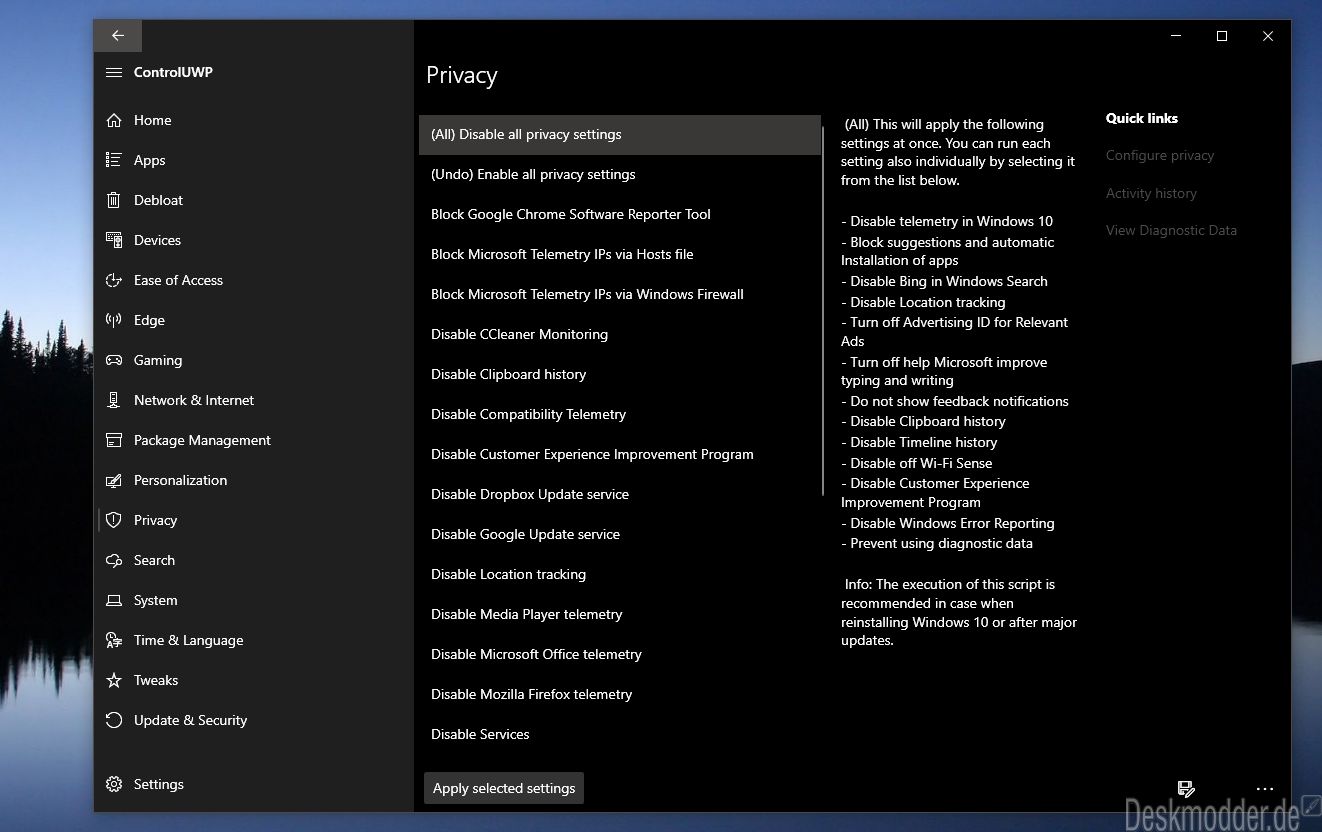The image size is (1322, 832).
Task: Click the Settings gear icon
Action: (114, 784)
